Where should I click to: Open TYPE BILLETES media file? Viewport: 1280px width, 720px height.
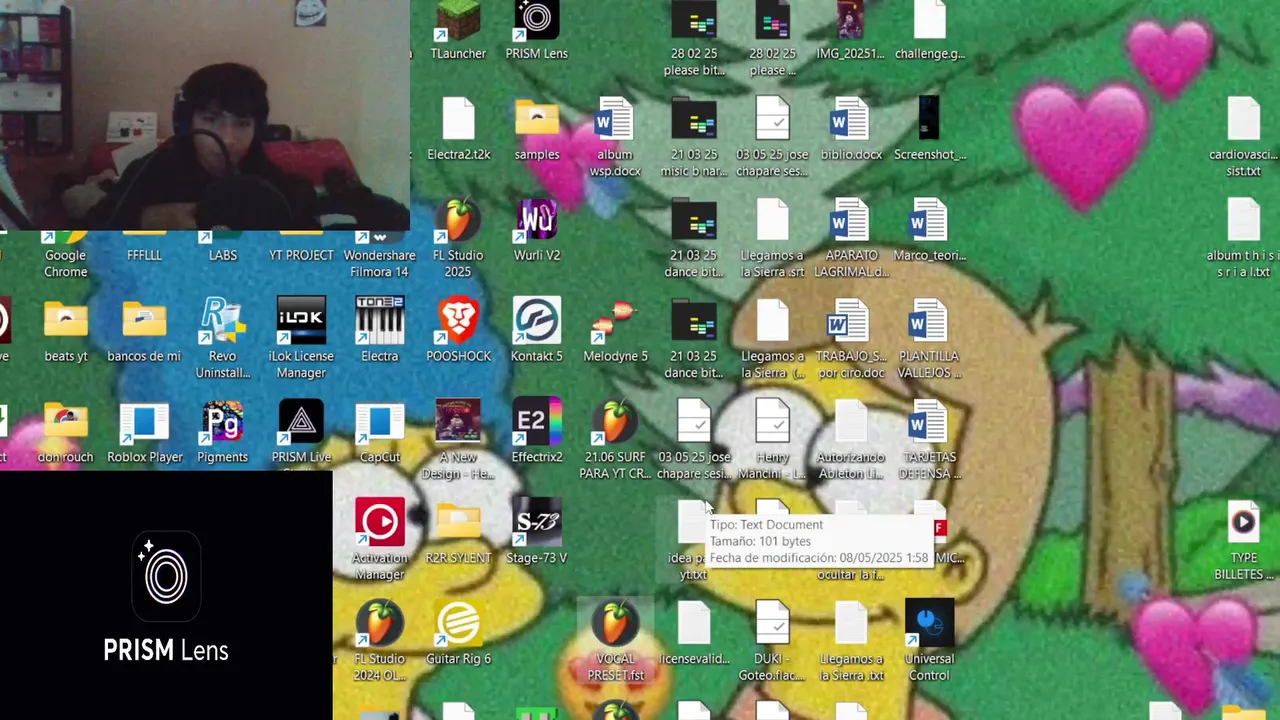tap(1243, 541)
